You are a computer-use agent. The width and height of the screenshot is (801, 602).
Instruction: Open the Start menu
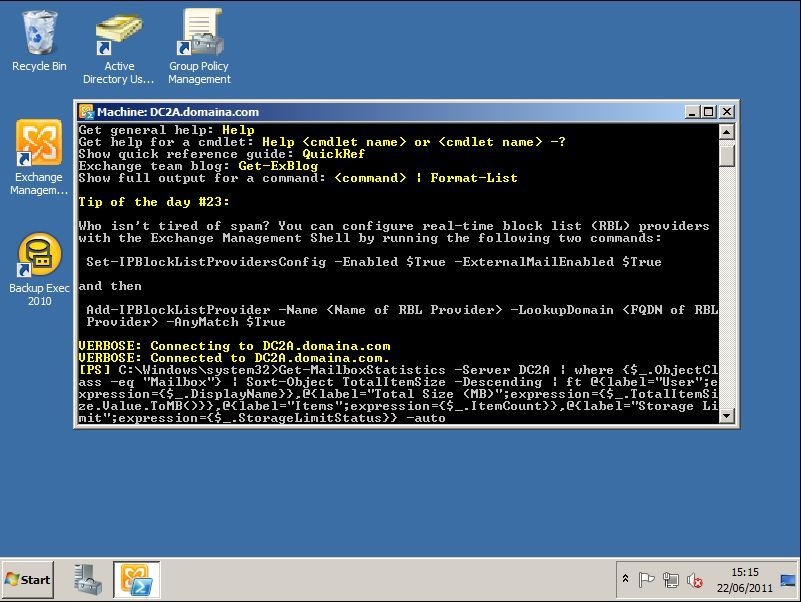coord(27,579)
